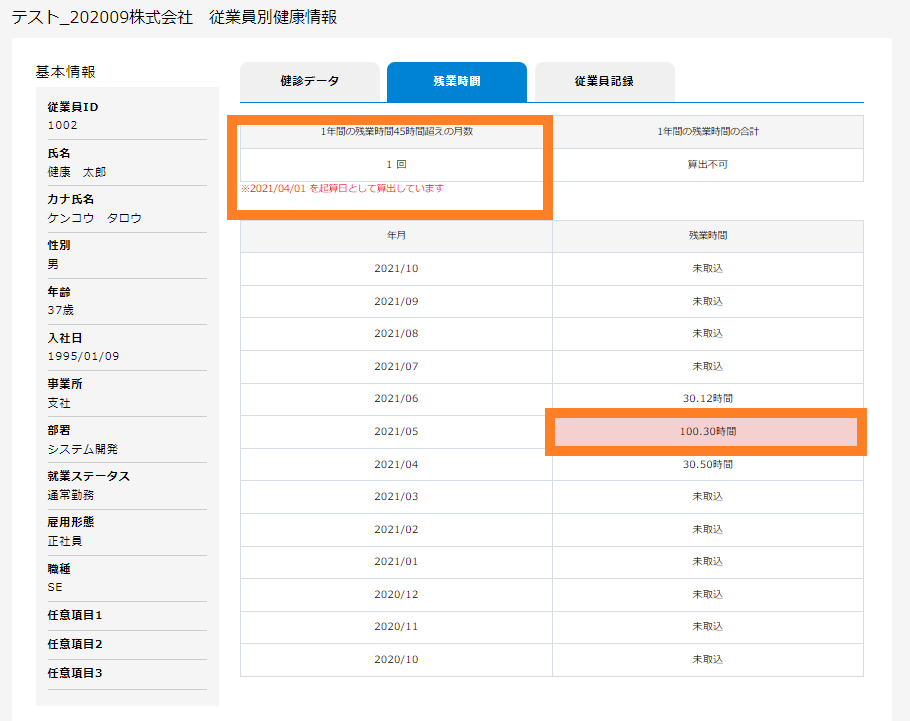Click the 1年間の残業時間45時間超えの月数 header
The width and height of the screenshot is (910, 721).
pos(396,131)
